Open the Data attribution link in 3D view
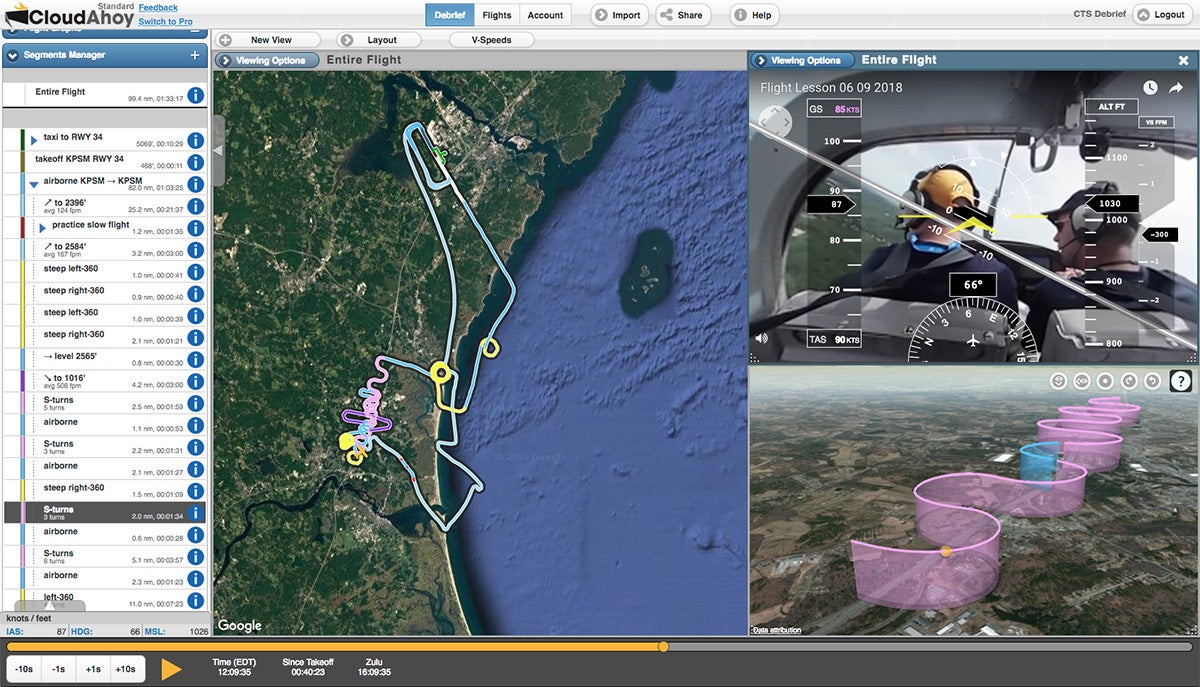The image size is (1200, 687). (x=776, y=630)
